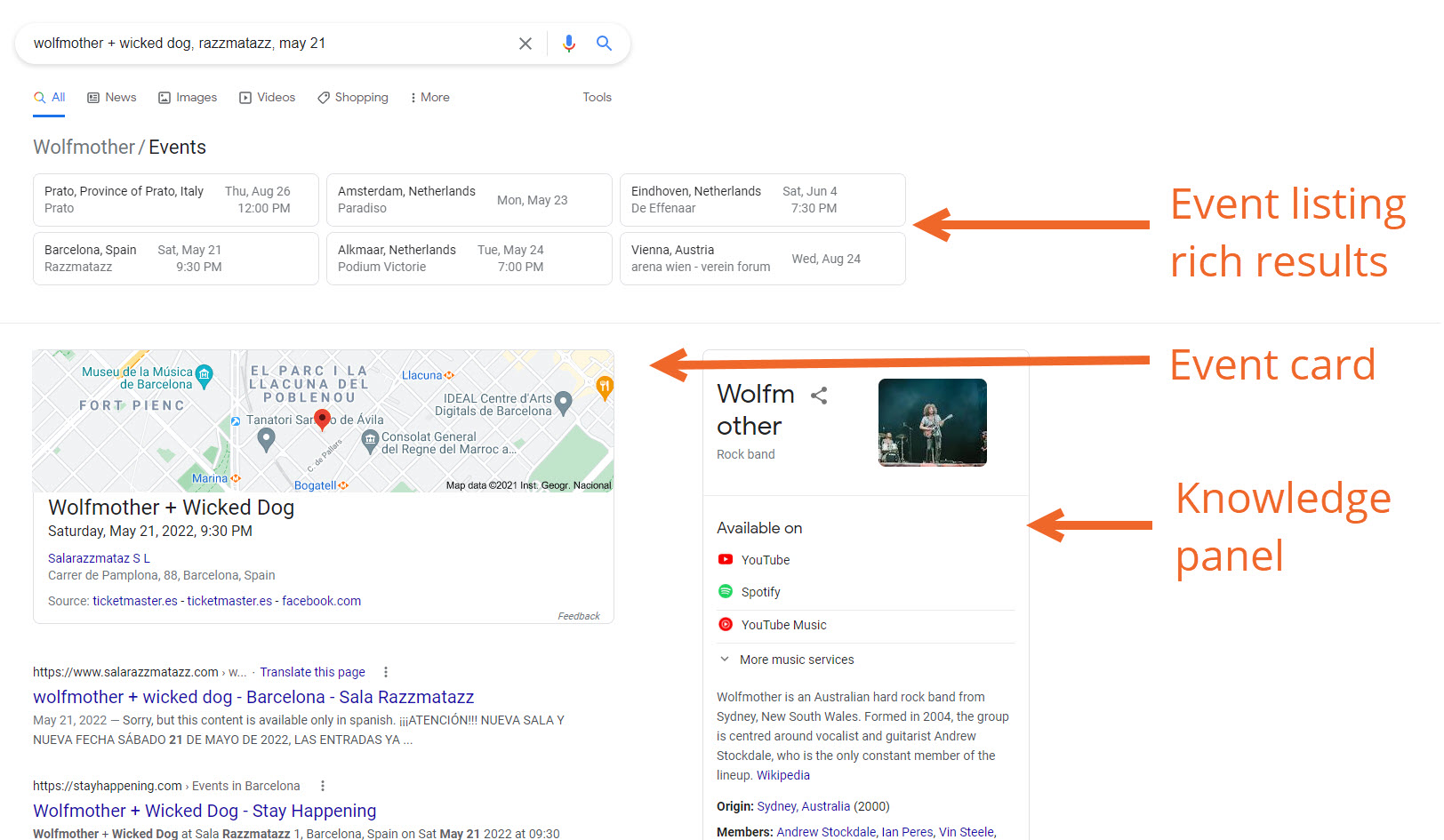Image resolution: width=1444 pixels, height=840 pixels.
Task: Click the Tanatori Sancho de Ávila label
Action: [x=315, y=420]
